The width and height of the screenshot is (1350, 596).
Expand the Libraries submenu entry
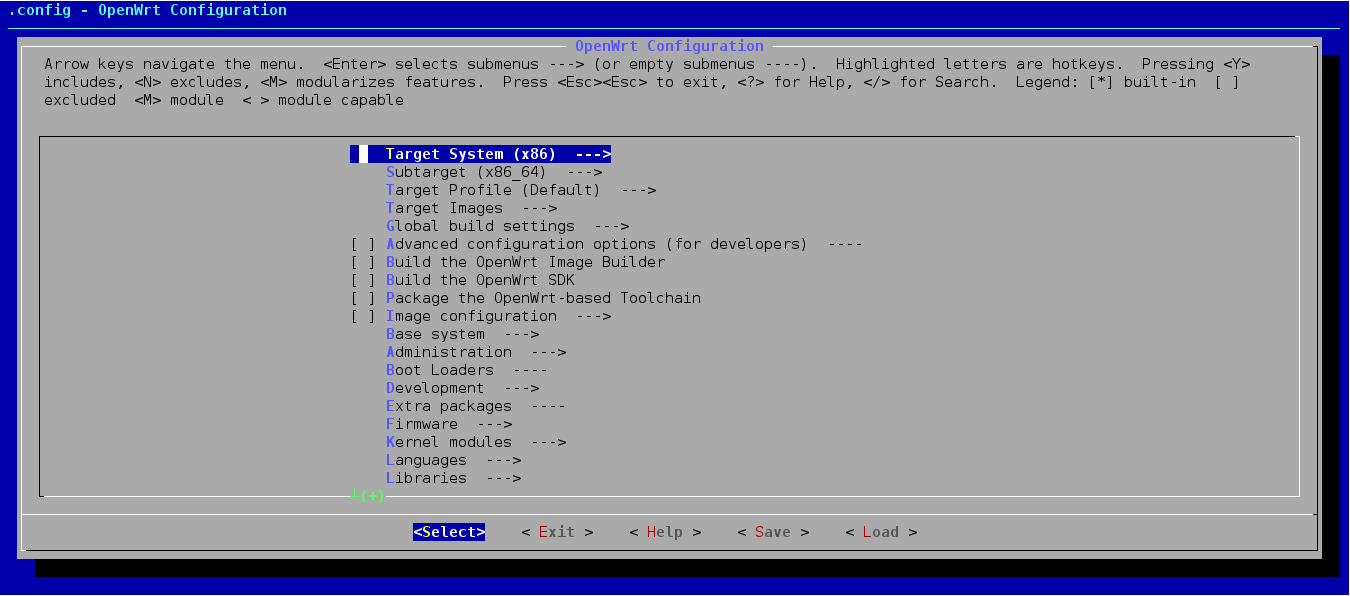454,478
